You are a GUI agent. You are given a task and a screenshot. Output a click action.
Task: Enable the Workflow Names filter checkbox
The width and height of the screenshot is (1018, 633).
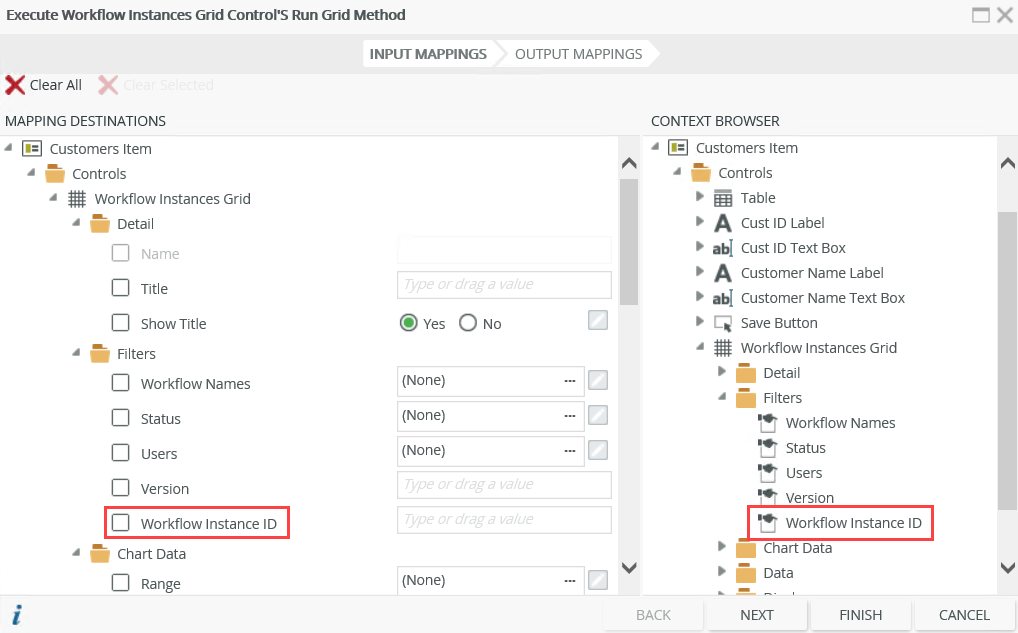tap(121, 383)
